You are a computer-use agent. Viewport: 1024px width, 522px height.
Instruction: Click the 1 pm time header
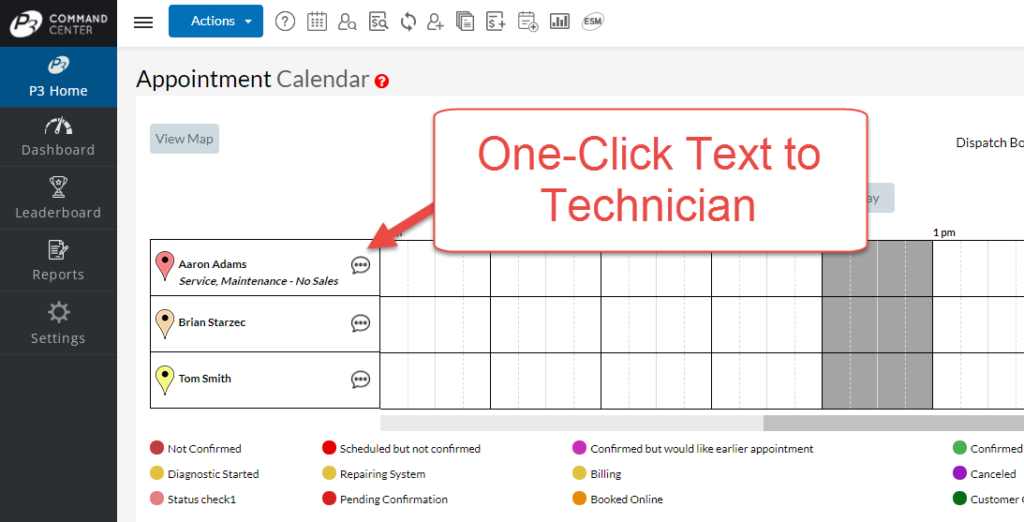[944, 233]
